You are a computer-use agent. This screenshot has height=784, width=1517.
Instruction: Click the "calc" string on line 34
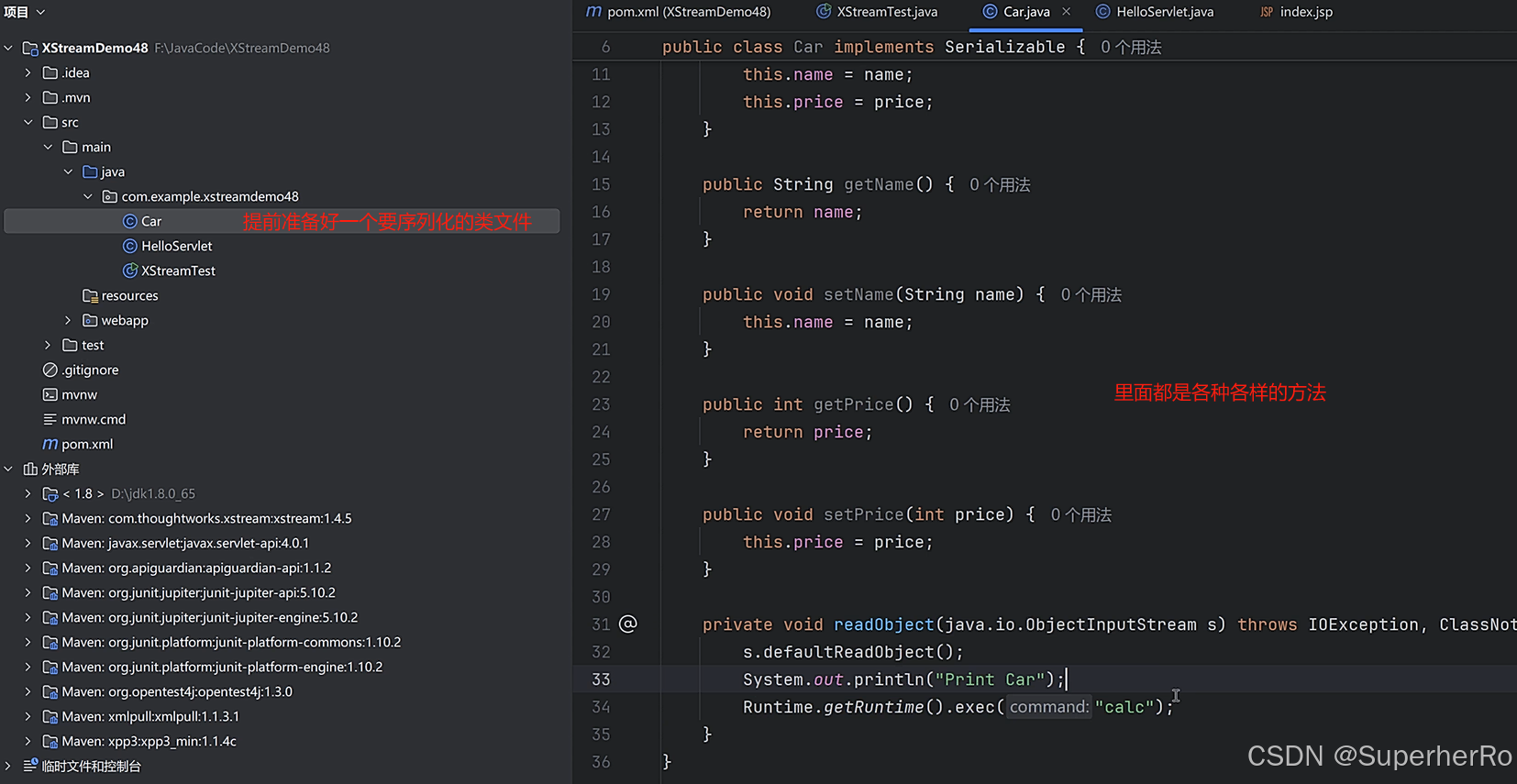coord(1124,707)
